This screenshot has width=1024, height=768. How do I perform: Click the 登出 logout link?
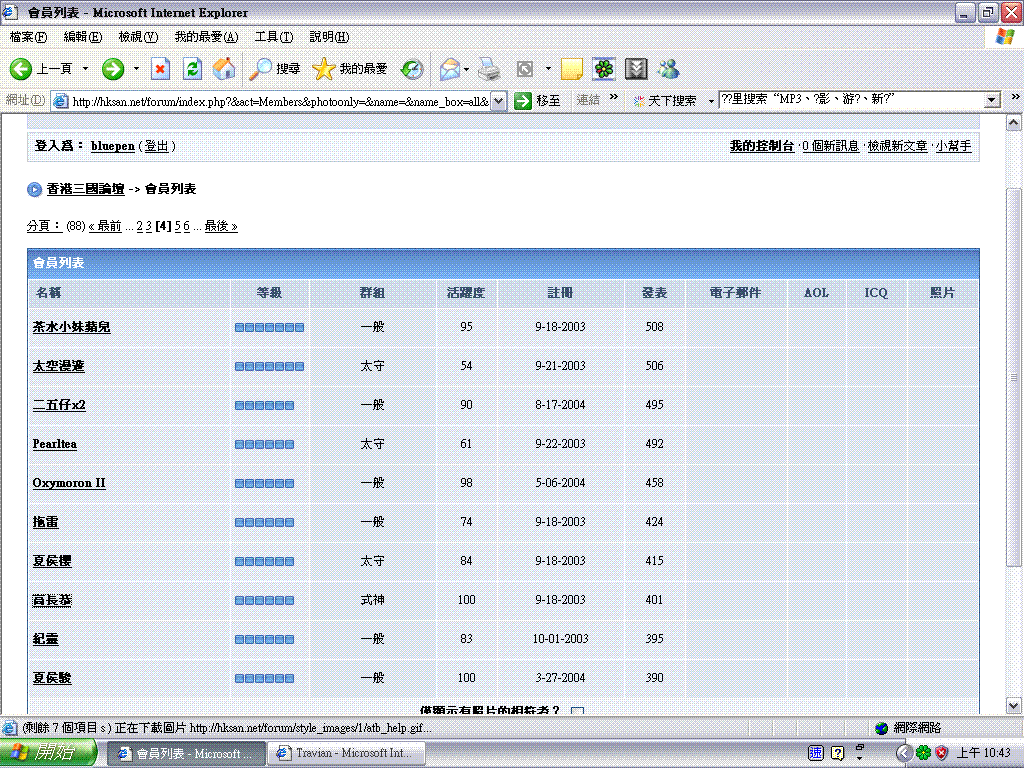click(x=156, y=146)
